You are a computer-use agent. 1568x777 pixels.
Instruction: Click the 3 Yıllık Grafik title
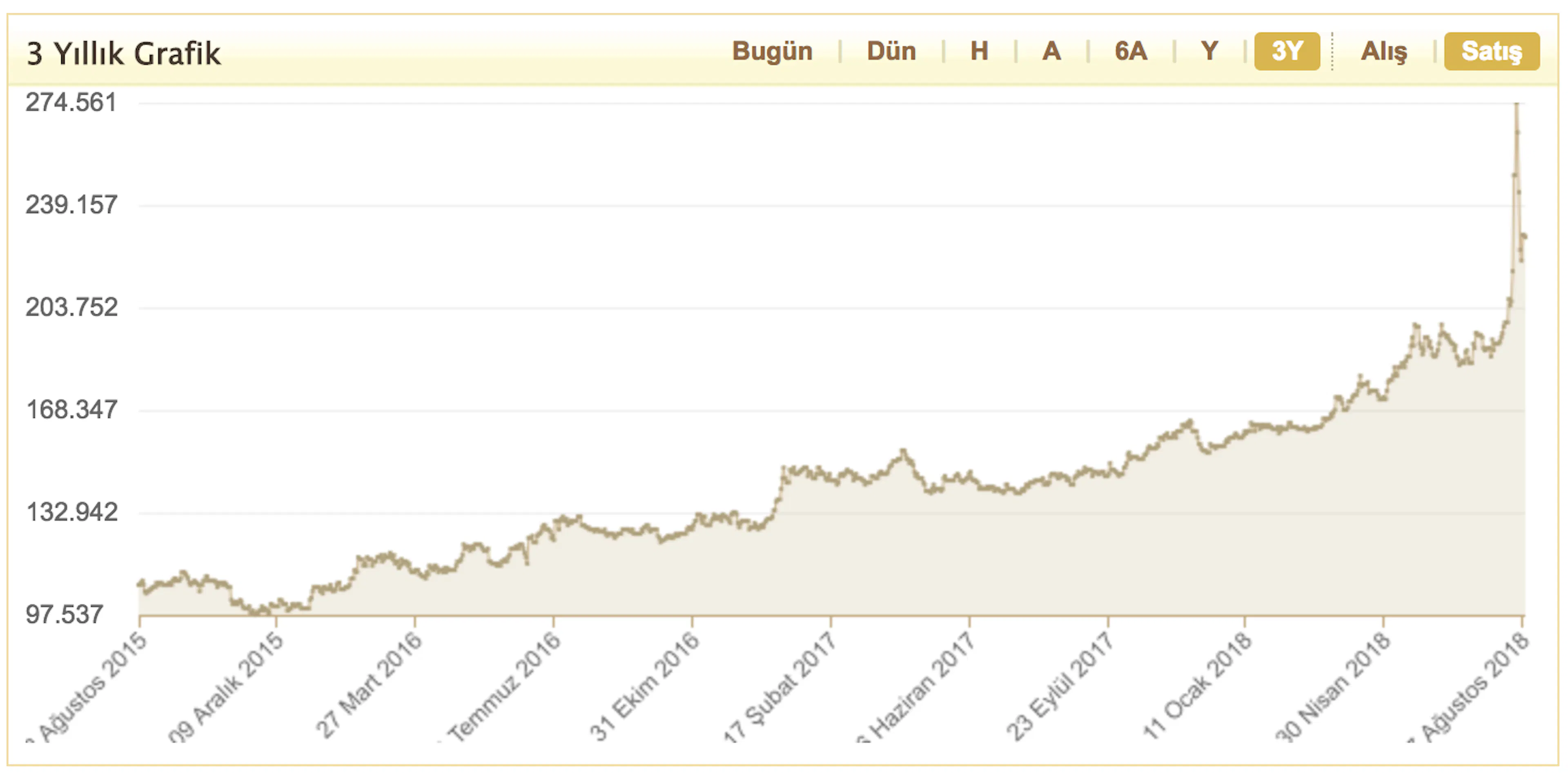click(124, 54)
